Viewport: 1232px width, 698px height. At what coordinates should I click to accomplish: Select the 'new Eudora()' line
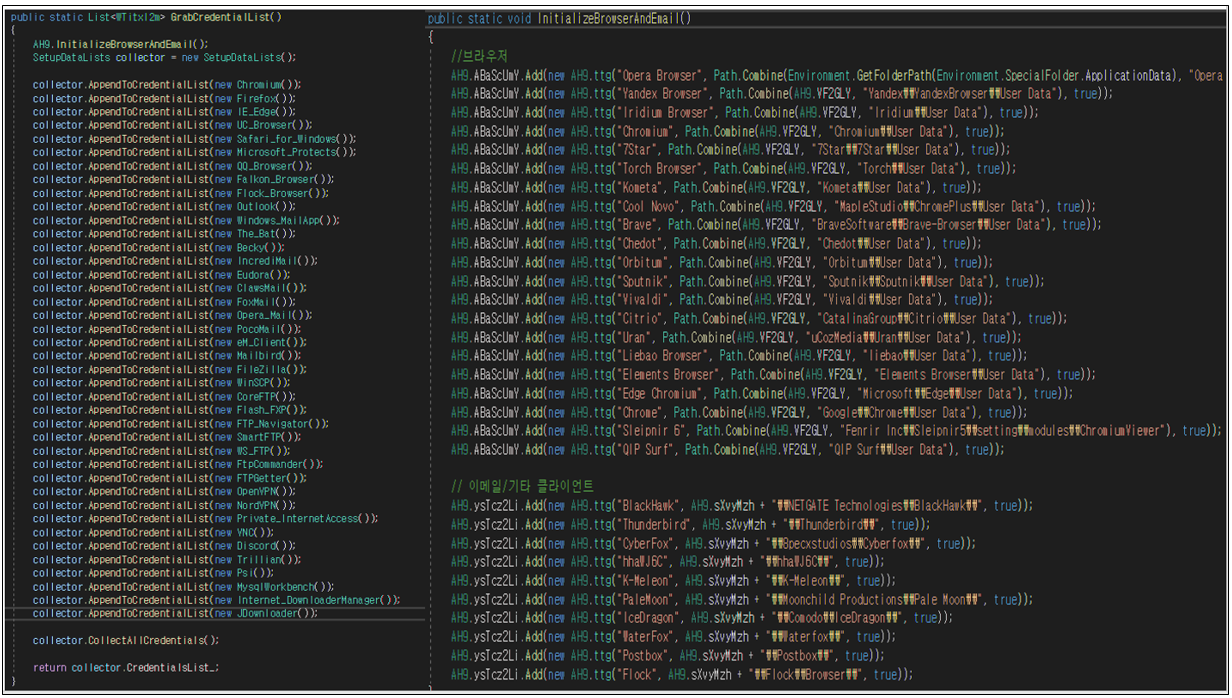[161, 274]
